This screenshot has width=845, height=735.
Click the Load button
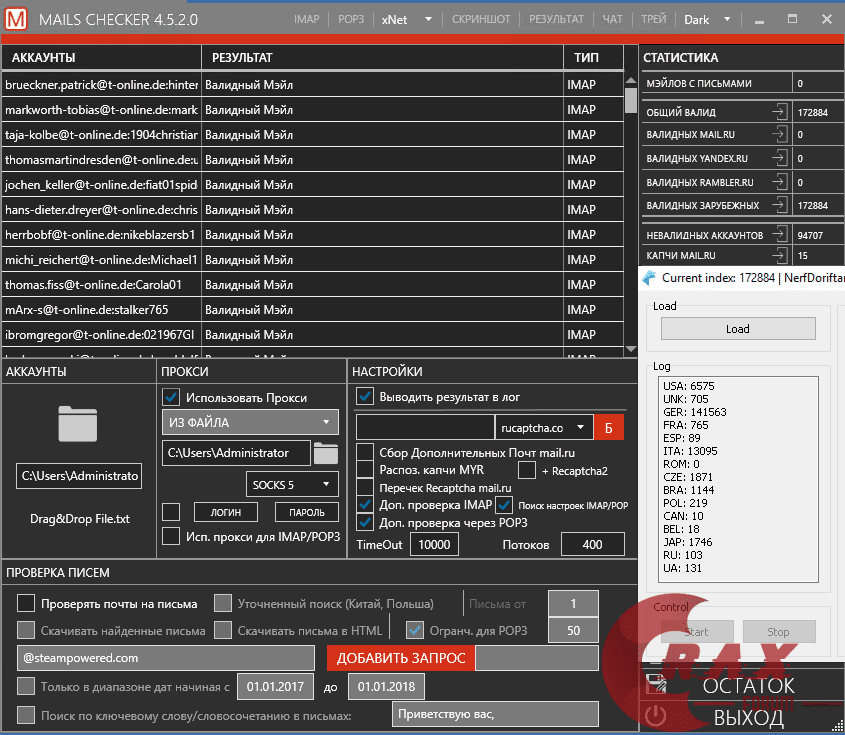tap(738, 328)
